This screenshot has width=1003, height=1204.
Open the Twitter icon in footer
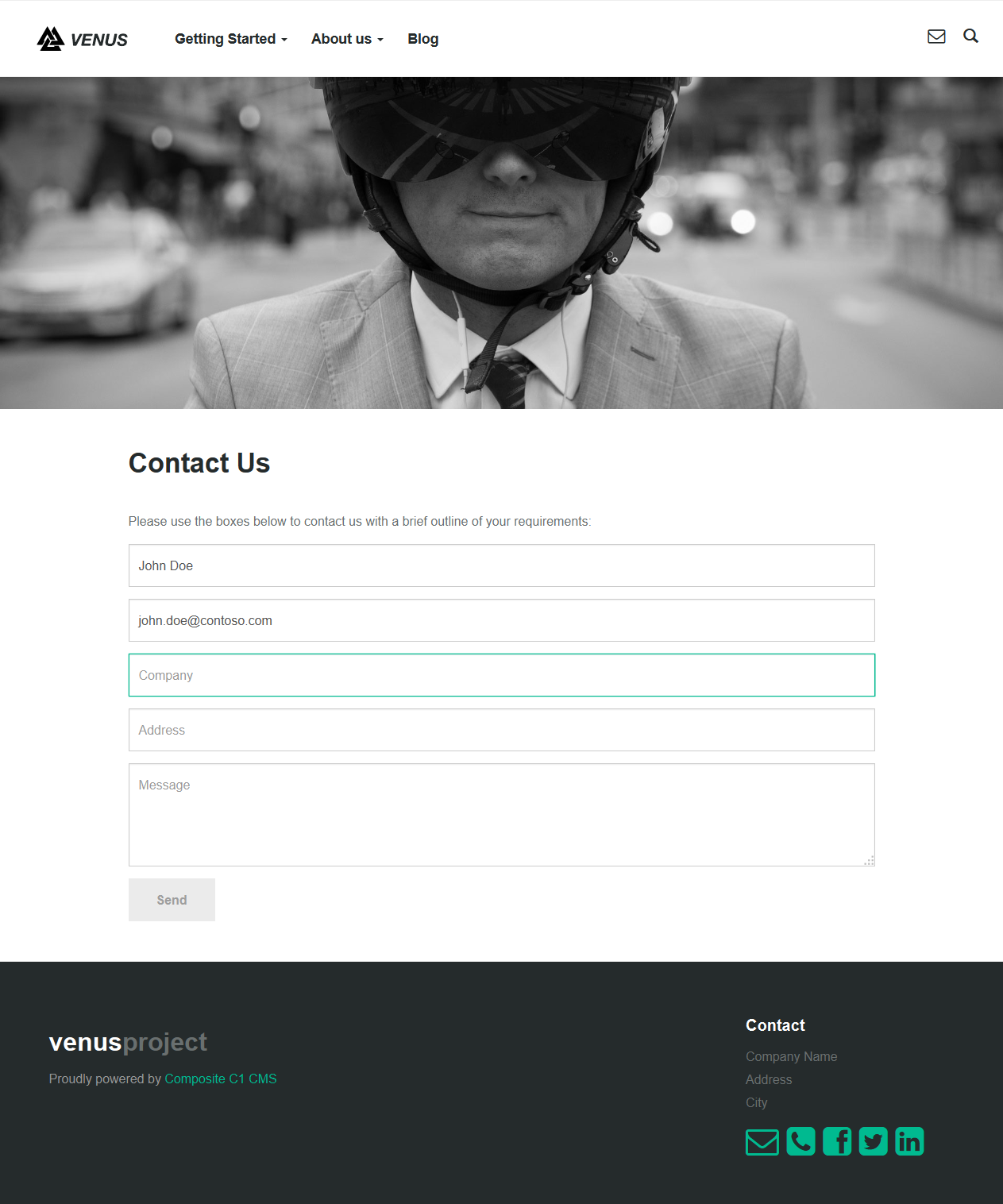click(x=874, y=1141)
